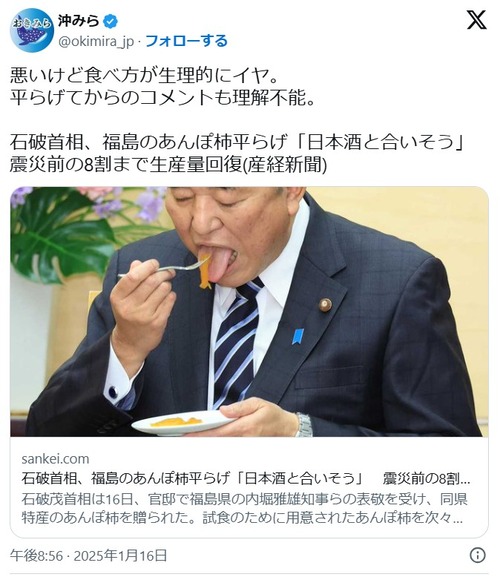Open the 沖みら whale-shark profile avatar
Viewport: 500px width, 577px height.
coord(32,30)
